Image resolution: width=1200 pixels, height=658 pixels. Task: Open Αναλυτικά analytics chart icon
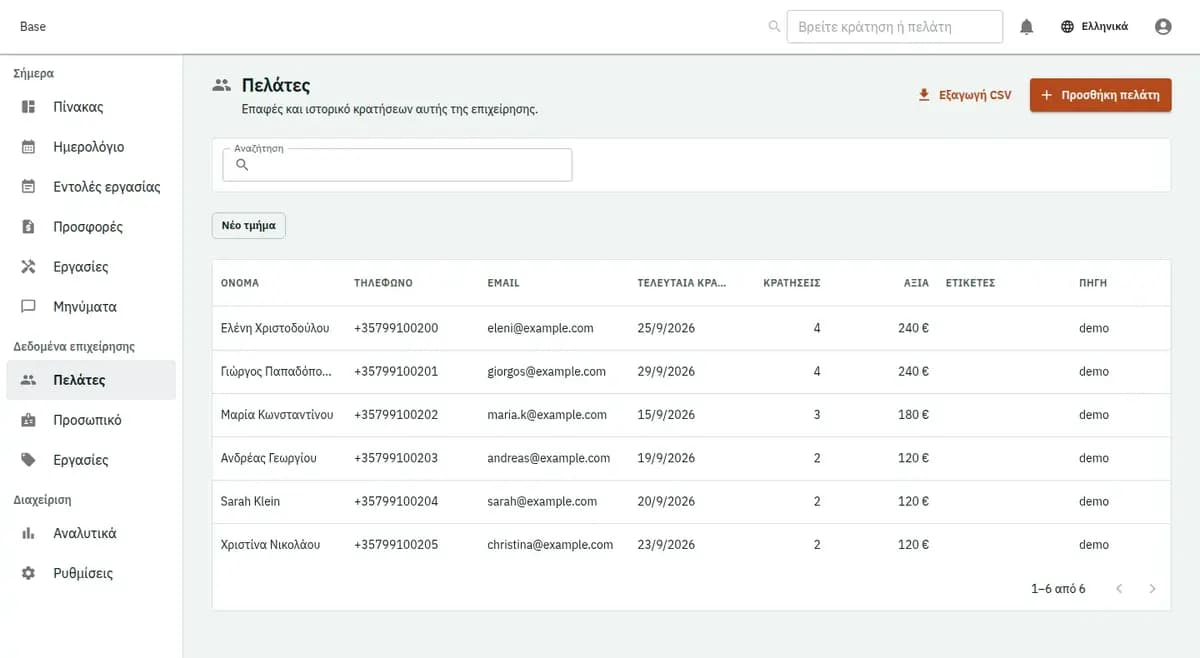[x=29, y=533]
